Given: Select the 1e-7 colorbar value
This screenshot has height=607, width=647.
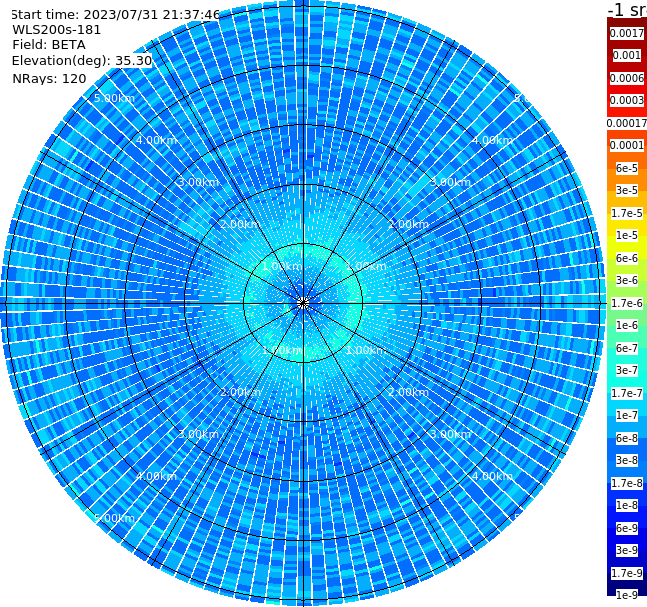Looking at the screenshot, I should (x=627, y=415).
